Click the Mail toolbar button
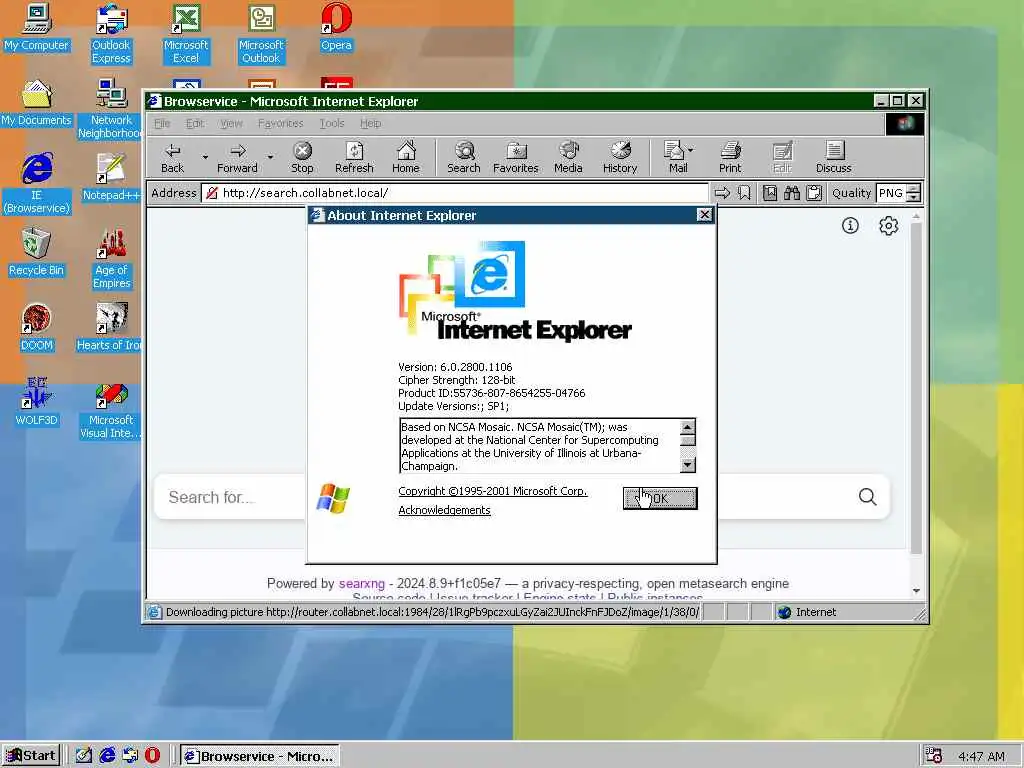Screen dimensions: 1024x768 (675, 157)
